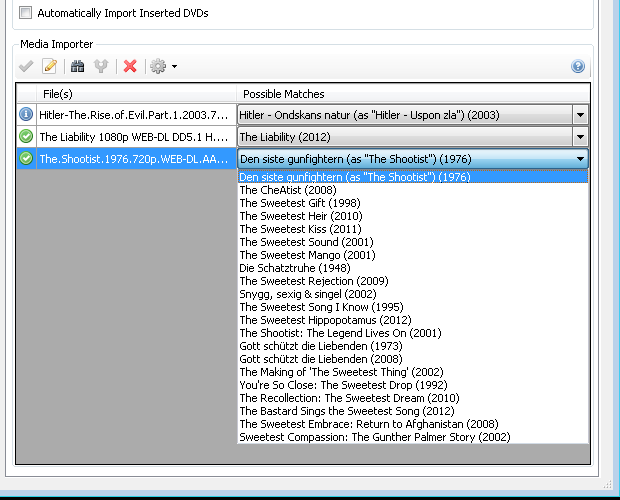Choose The Sweetest Gift (1998) option
The image size is (620, 500).
413,203
